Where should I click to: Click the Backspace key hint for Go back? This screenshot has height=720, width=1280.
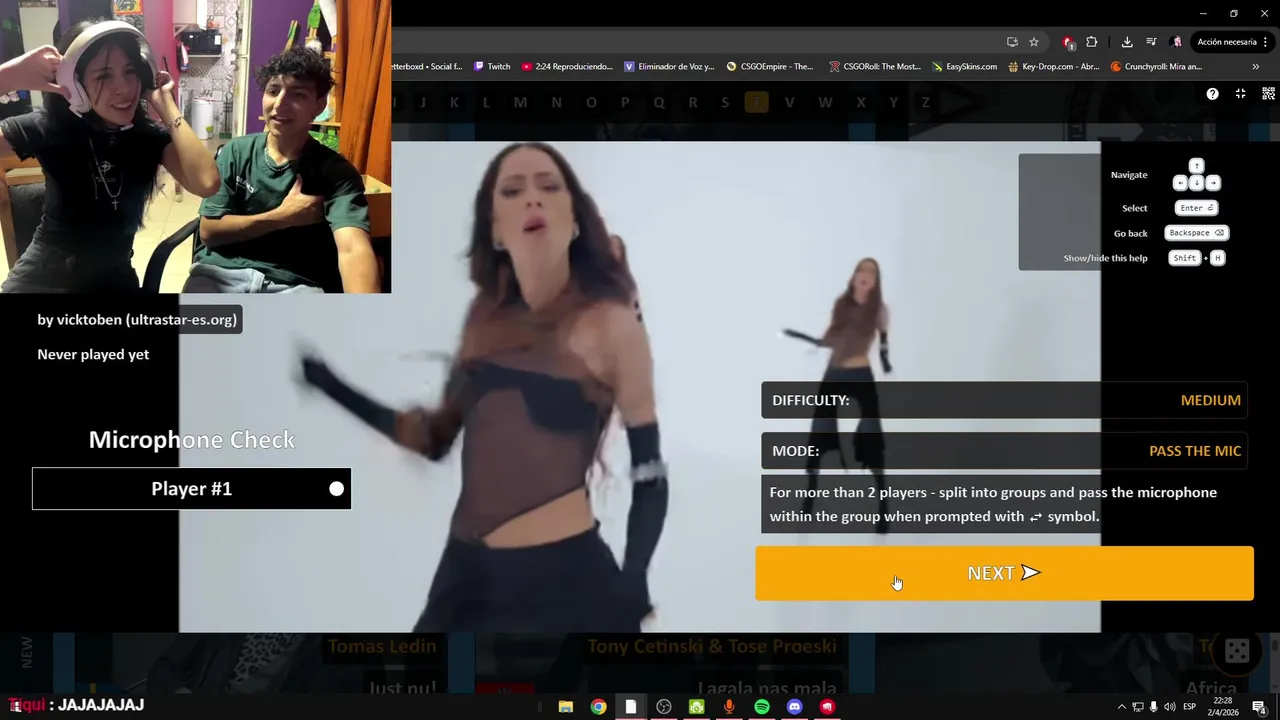pos(1196,233)
